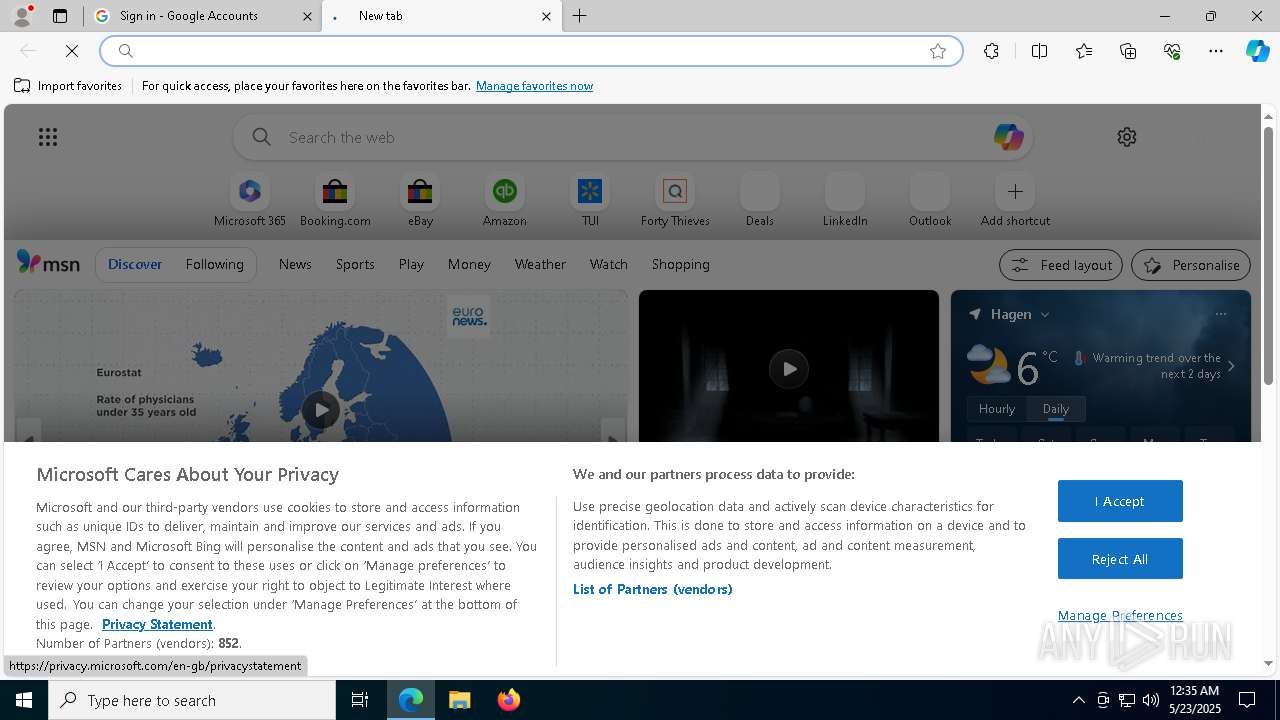
Task: Open the Booking.com shortcut
Action: (335, 201)
